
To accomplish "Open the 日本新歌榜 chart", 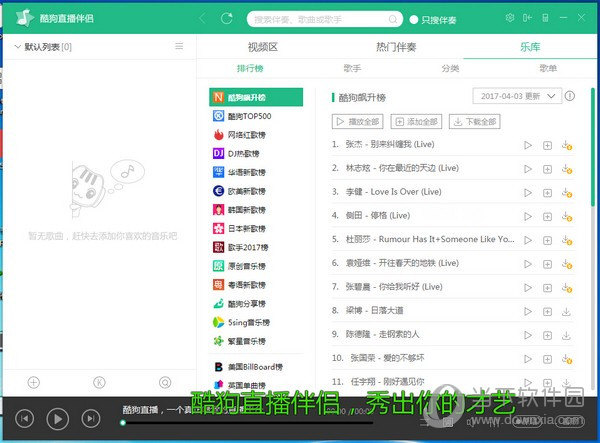I will 256,228.
